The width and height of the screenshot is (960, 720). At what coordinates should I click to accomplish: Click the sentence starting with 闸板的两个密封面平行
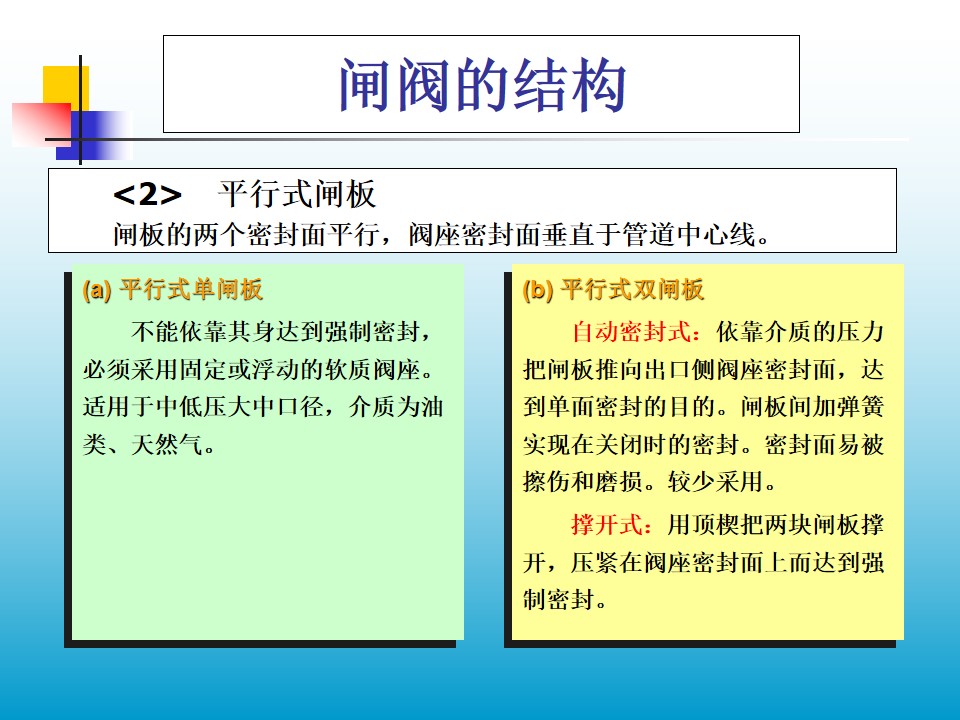pyautogui.click(x=443, y=235)
